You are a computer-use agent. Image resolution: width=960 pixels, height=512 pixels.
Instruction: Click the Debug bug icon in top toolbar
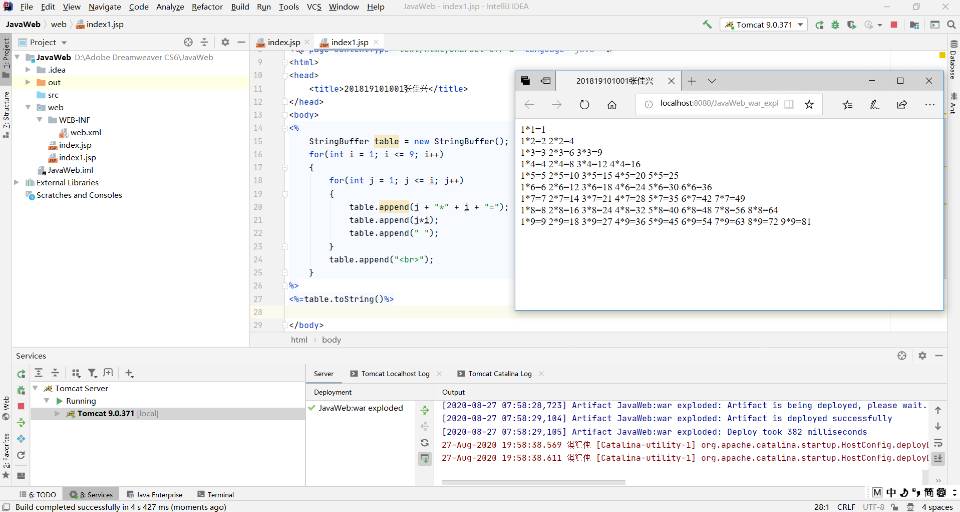coord(835,24)
